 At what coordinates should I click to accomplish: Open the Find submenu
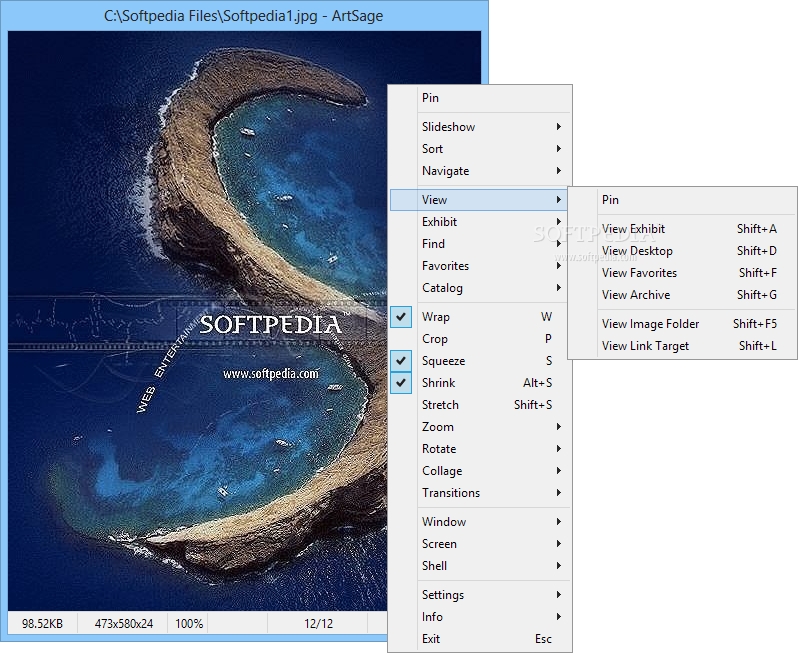tap(480, 244)
